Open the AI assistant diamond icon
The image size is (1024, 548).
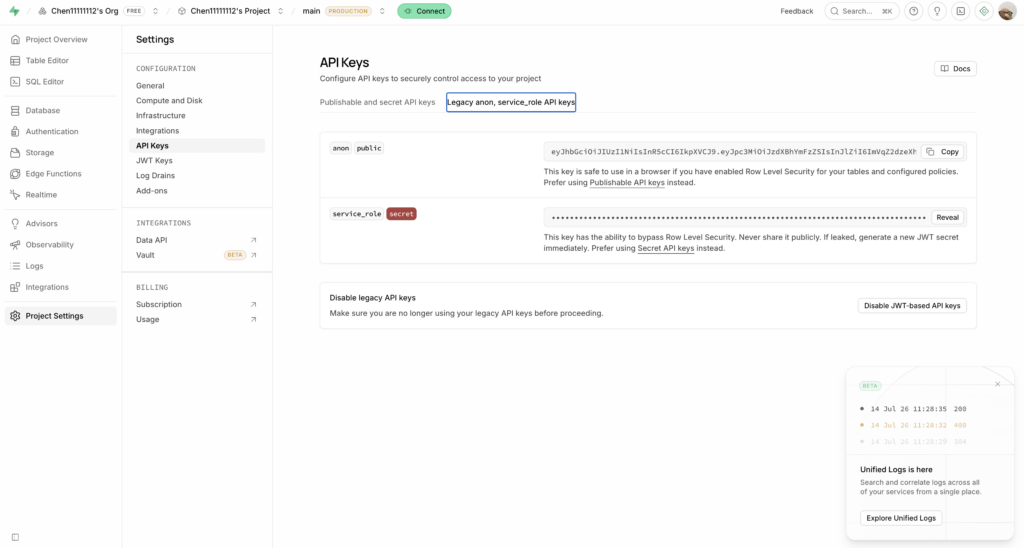coord(984,11)
